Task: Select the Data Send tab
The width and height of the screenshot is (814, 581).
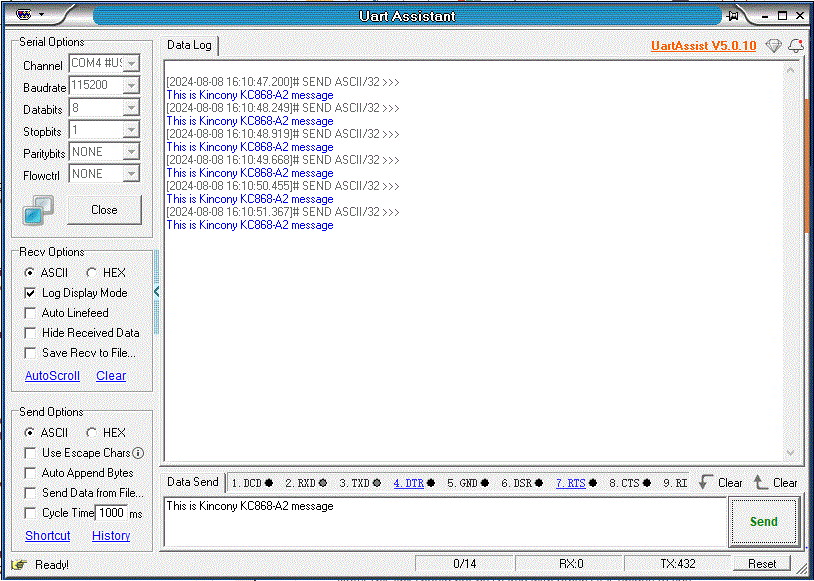Action: [x=192, y=482]
